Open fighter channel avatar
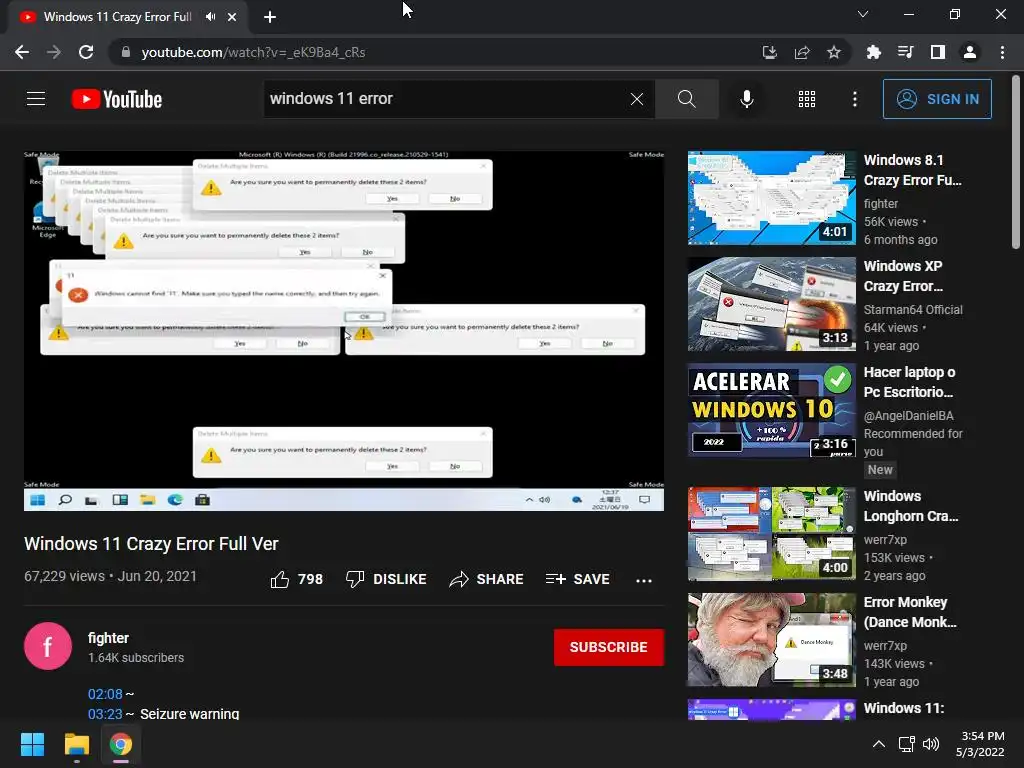1024x768 pixels. (x=48, y=646)
